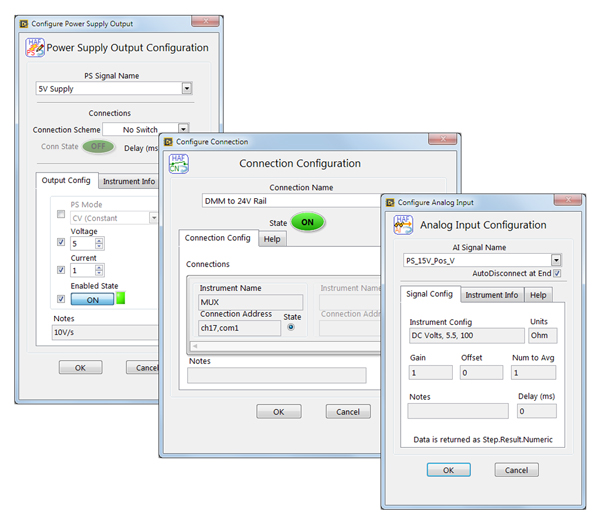The height and width of the screenshot is (527, 600).
Task: Switch to Instrument Info tab in Power Supply window
Action: [129, 181]
